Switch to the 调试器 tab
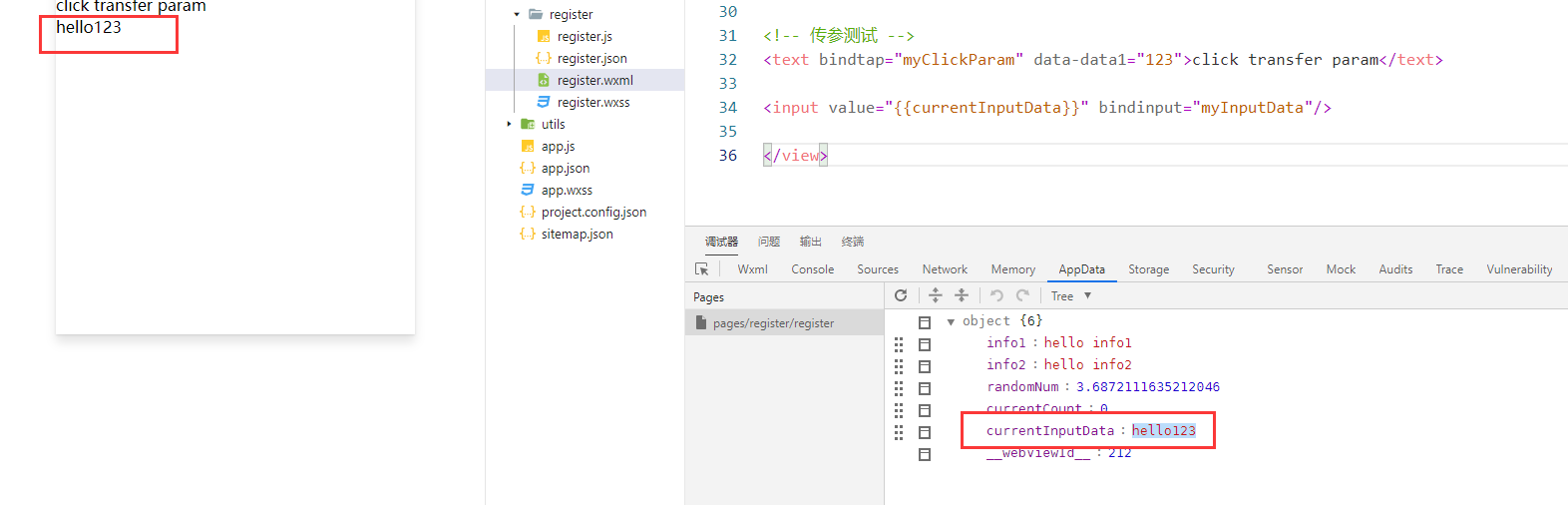Screen dimensions: 1568x505 coord(721,242)
